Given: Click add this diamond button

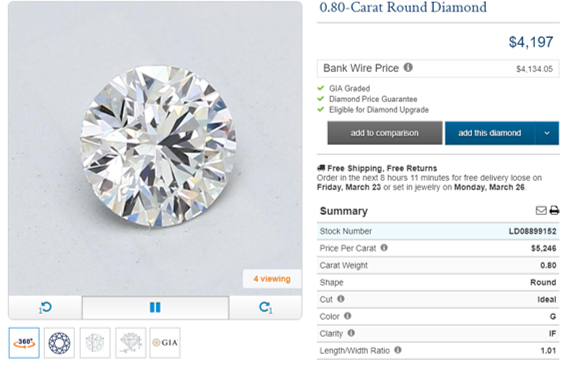Looking at the screenshot, I should (490, 133).
